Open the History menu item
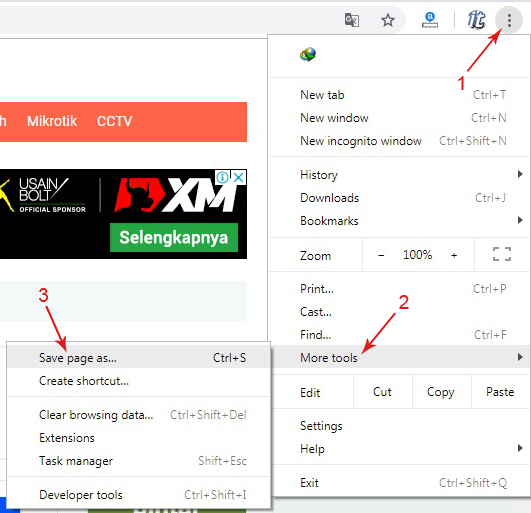This screenshot has width=531, height=513. click(400, 175)
